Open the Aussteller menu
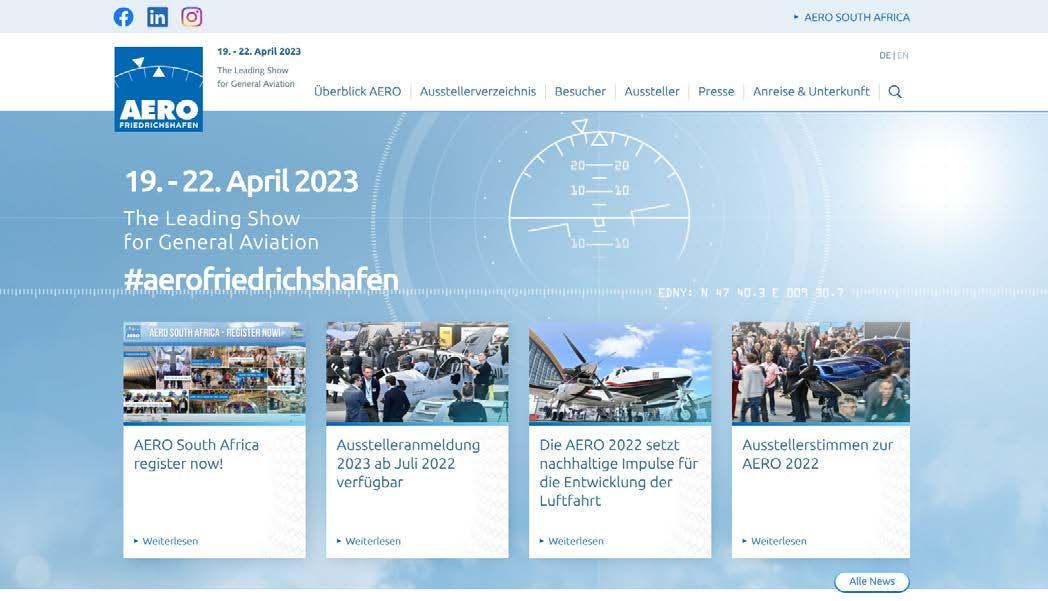This screenshot has height=601, width=1048. 652,92
